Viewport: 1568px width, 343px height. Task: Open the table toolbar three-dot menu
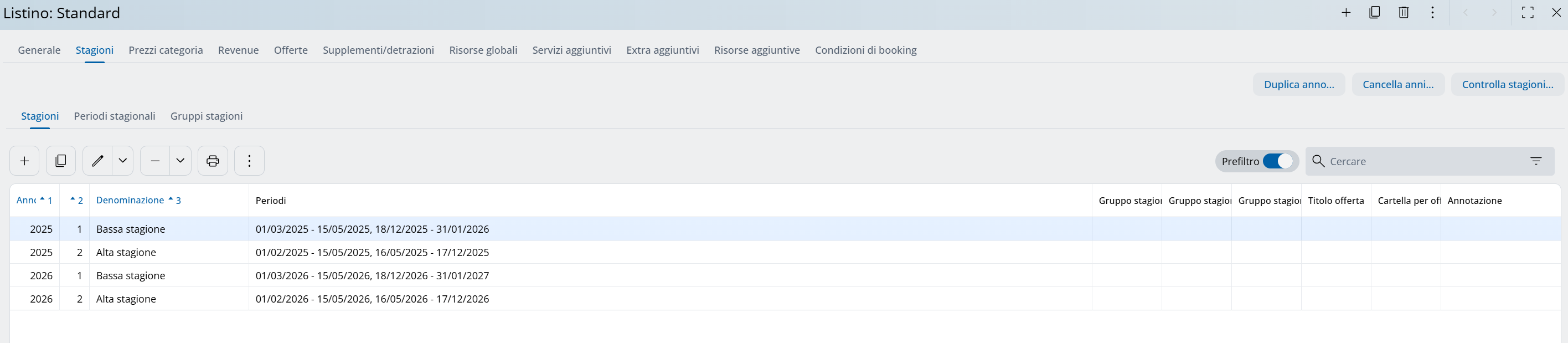pyautogui.click(x=249, y=161)
